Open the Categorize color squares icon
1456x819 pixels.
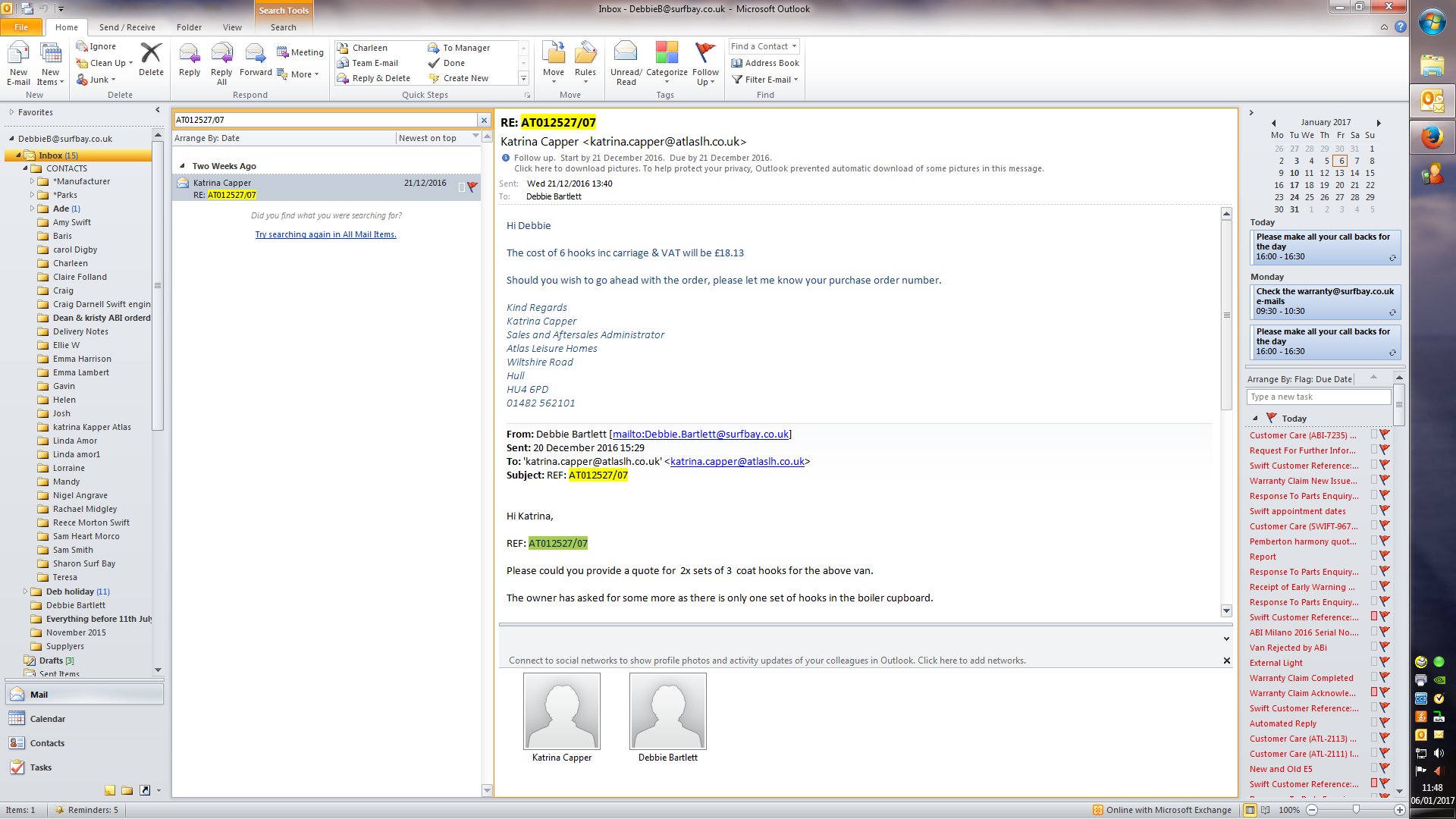click(667, 53)
